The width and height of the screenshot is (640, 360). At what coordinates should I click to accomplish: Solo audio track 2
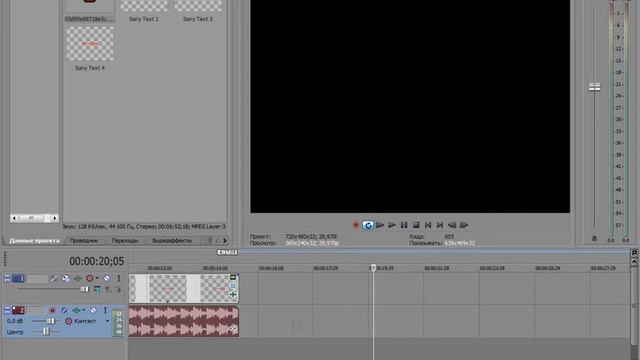click(105, 311)
